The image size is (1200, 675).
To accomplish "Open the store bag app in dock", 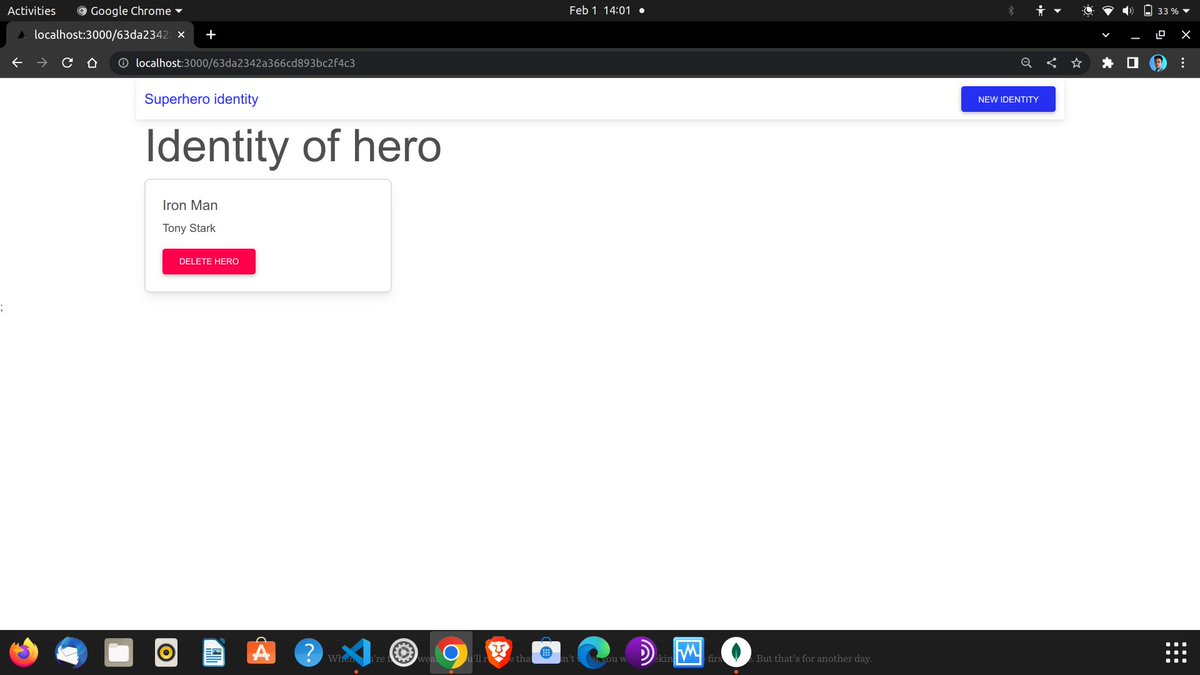I will pyautogui.click(x=546, y=653).
